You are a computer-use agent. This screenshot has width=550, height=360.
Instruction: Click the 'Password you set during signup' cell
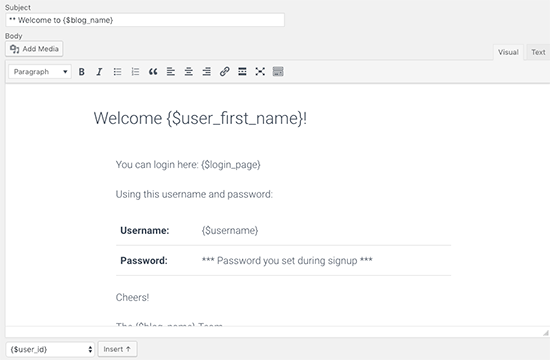(x=287, y=261)
